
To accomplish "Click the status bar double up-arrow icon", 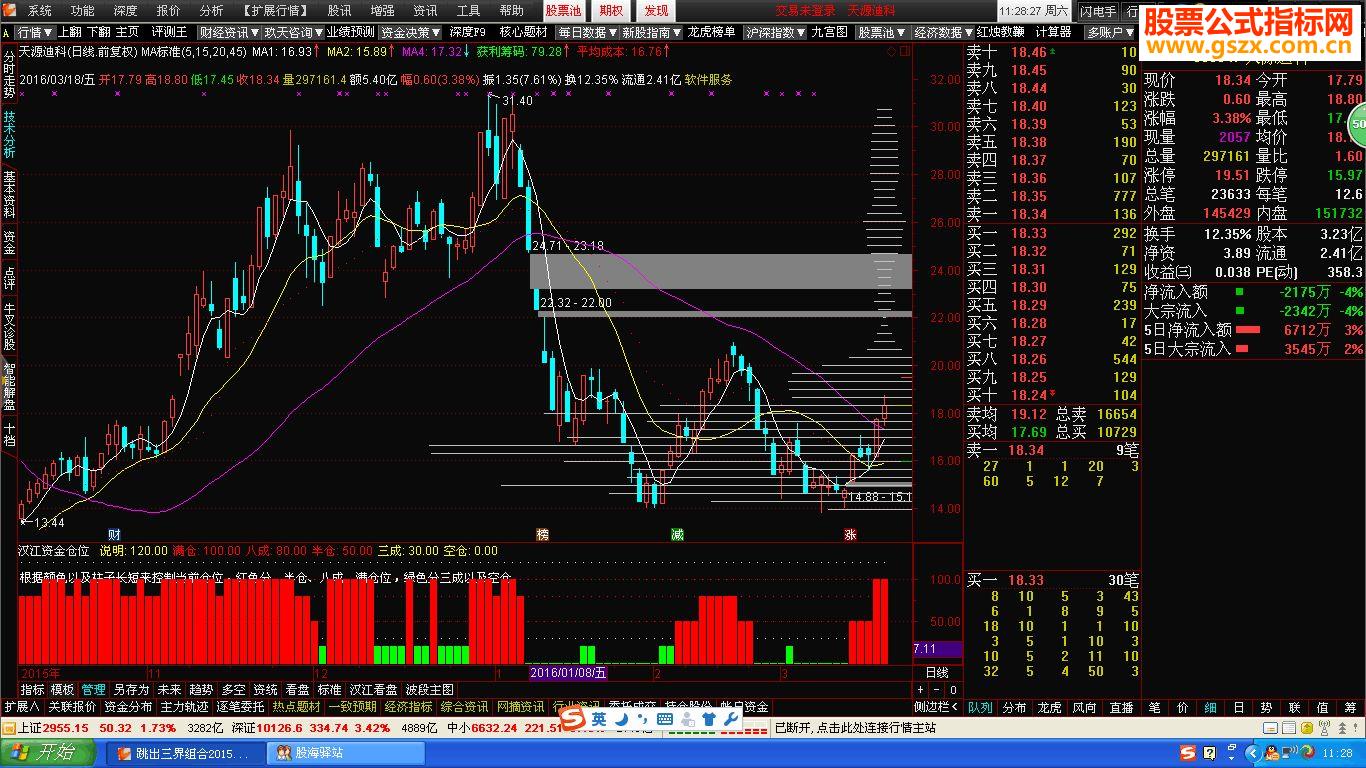I will tap(1342, 728).
